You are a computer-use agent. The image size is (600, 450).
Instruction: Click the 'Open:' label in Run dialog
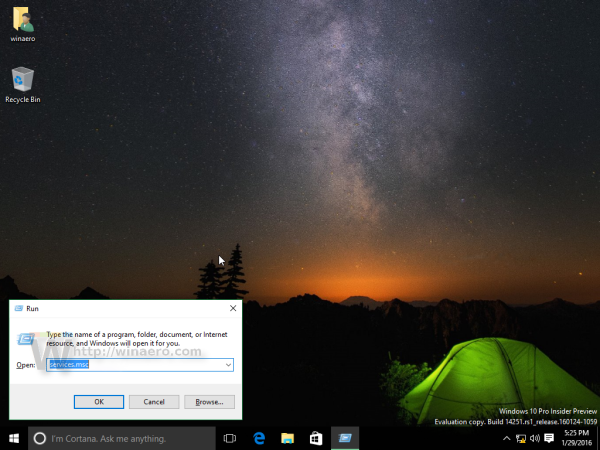tap(26, 365)
